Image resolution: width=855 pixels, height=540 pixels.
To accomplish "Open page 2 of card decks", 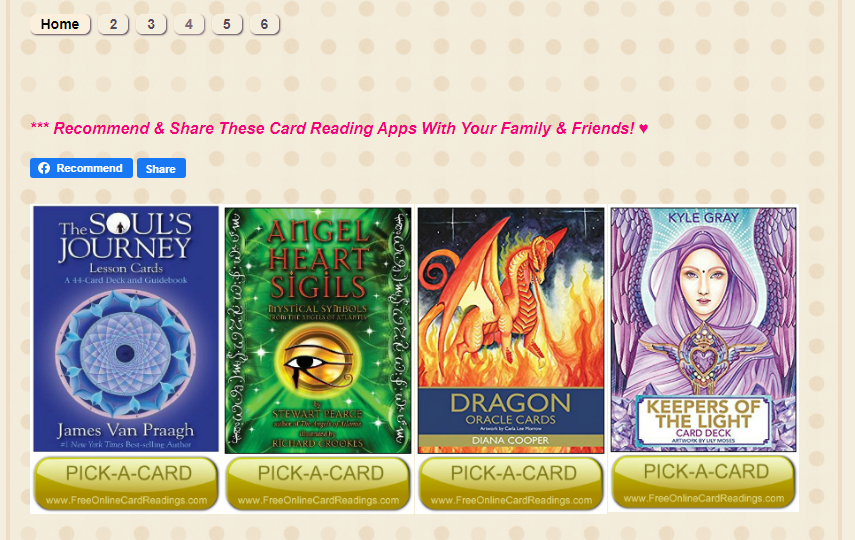I will pyautogui.click(x=113, y=25).
